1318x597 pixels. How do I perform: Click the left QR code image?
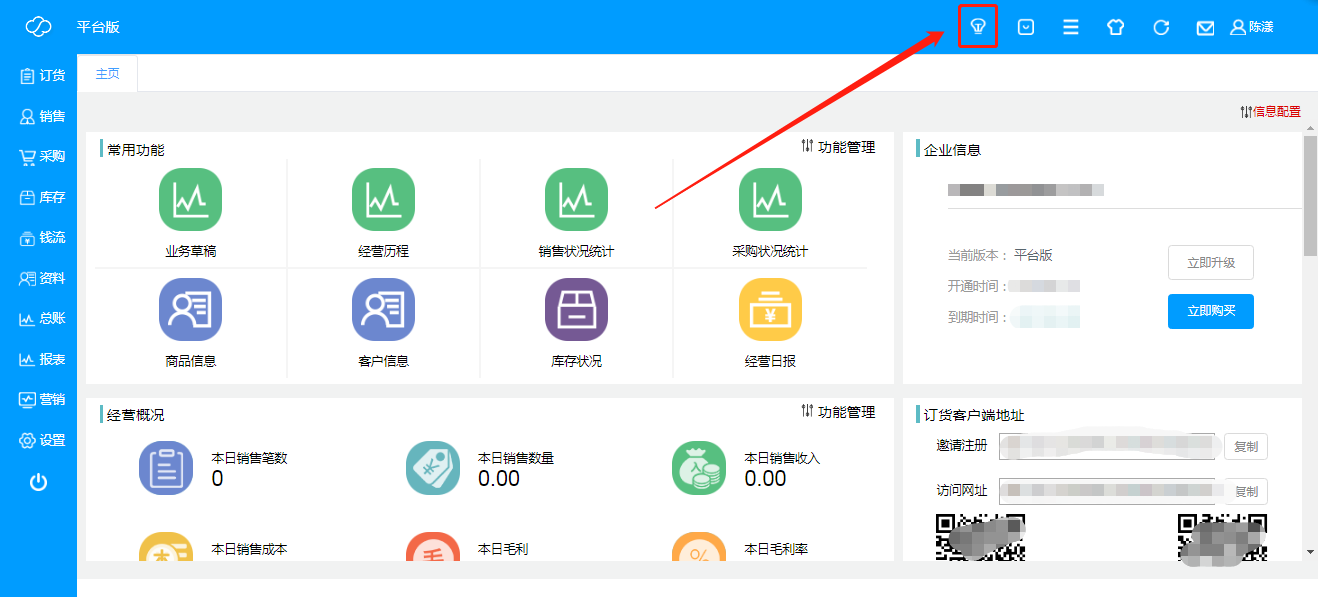(980, 537)
